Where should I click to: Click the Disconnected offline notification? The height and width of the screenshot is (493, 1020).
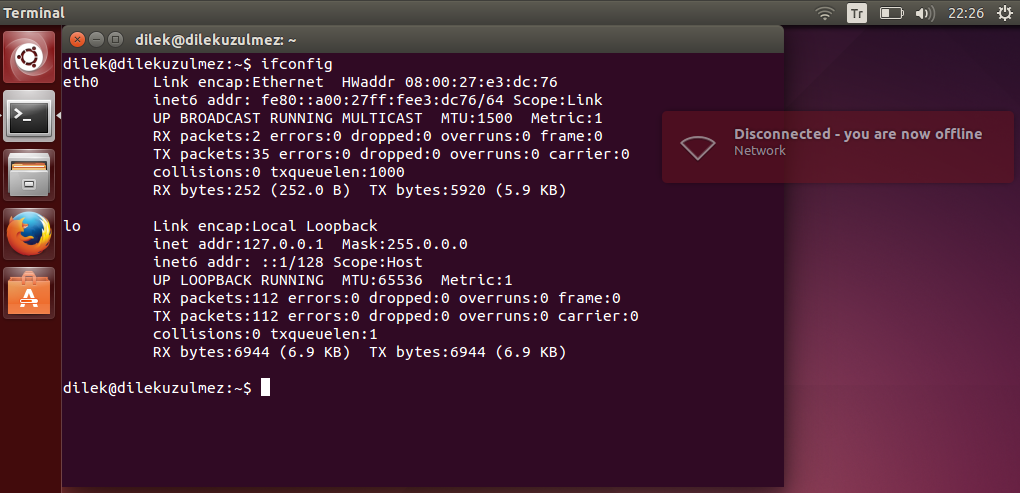(x=838, y=147)
